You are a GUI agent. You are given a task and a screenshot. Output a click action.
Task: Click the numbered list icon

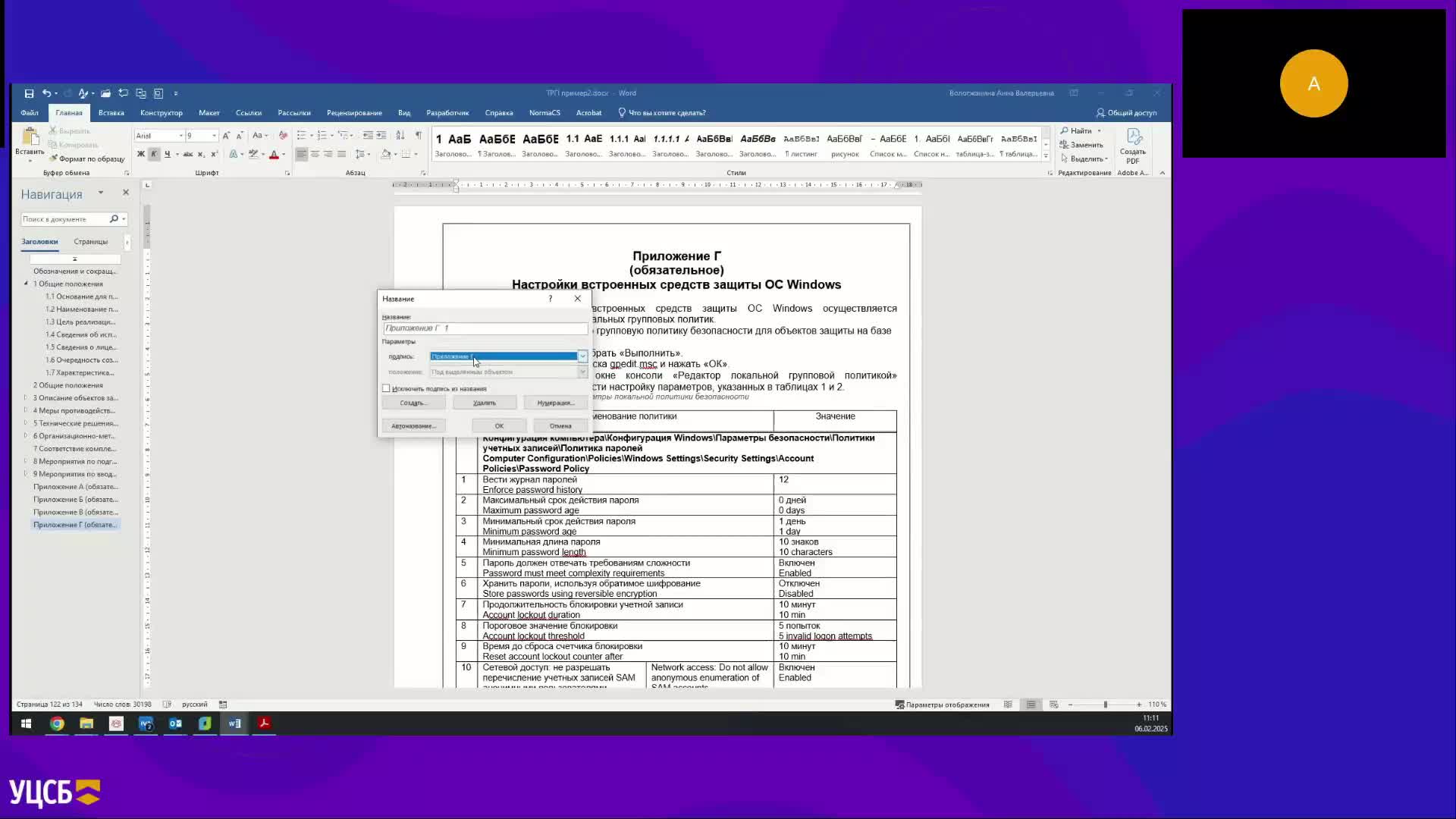pyautogui.click(x=322, y=135)
